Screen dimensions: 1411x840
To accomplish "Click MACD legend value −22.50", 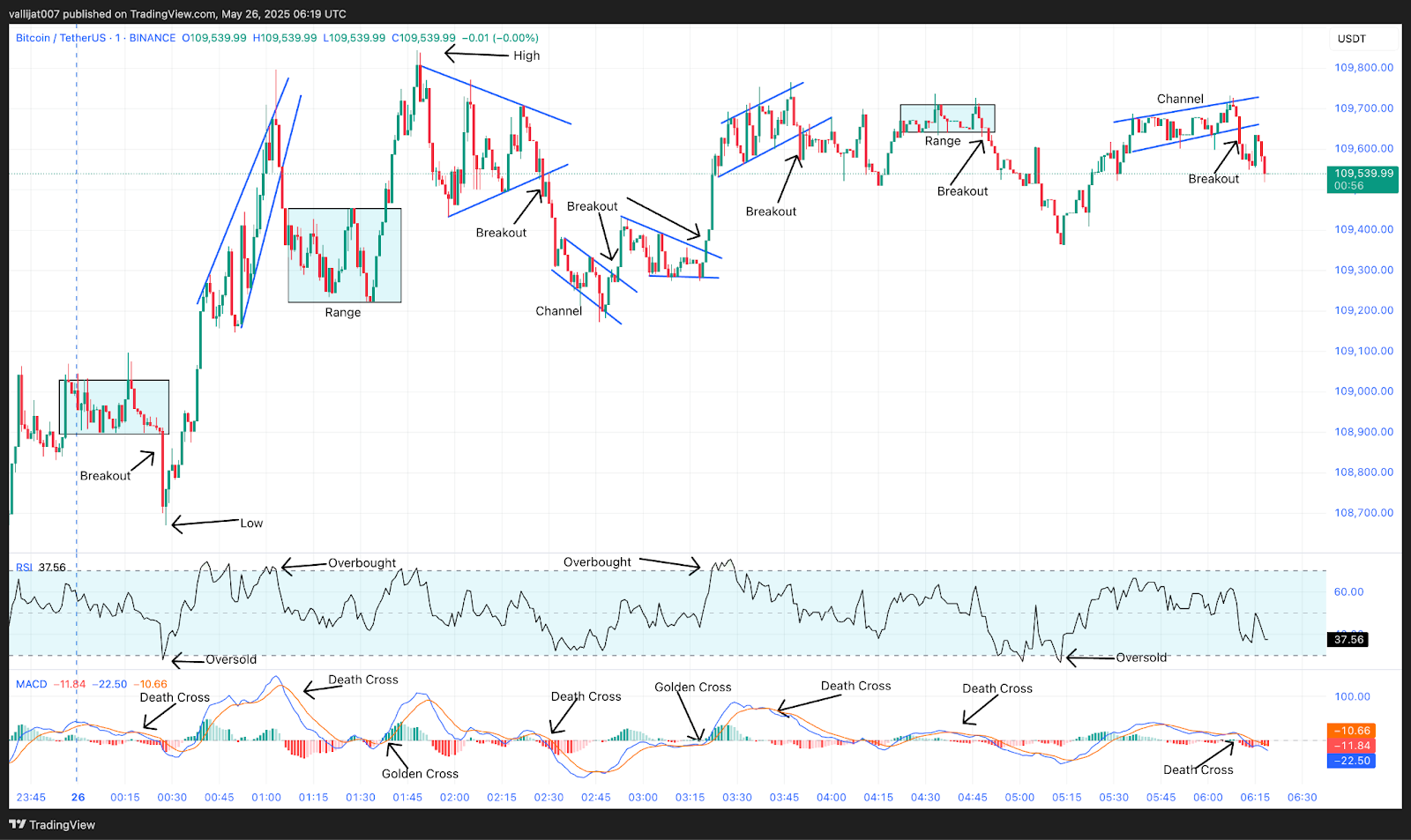I will [110, 684].
